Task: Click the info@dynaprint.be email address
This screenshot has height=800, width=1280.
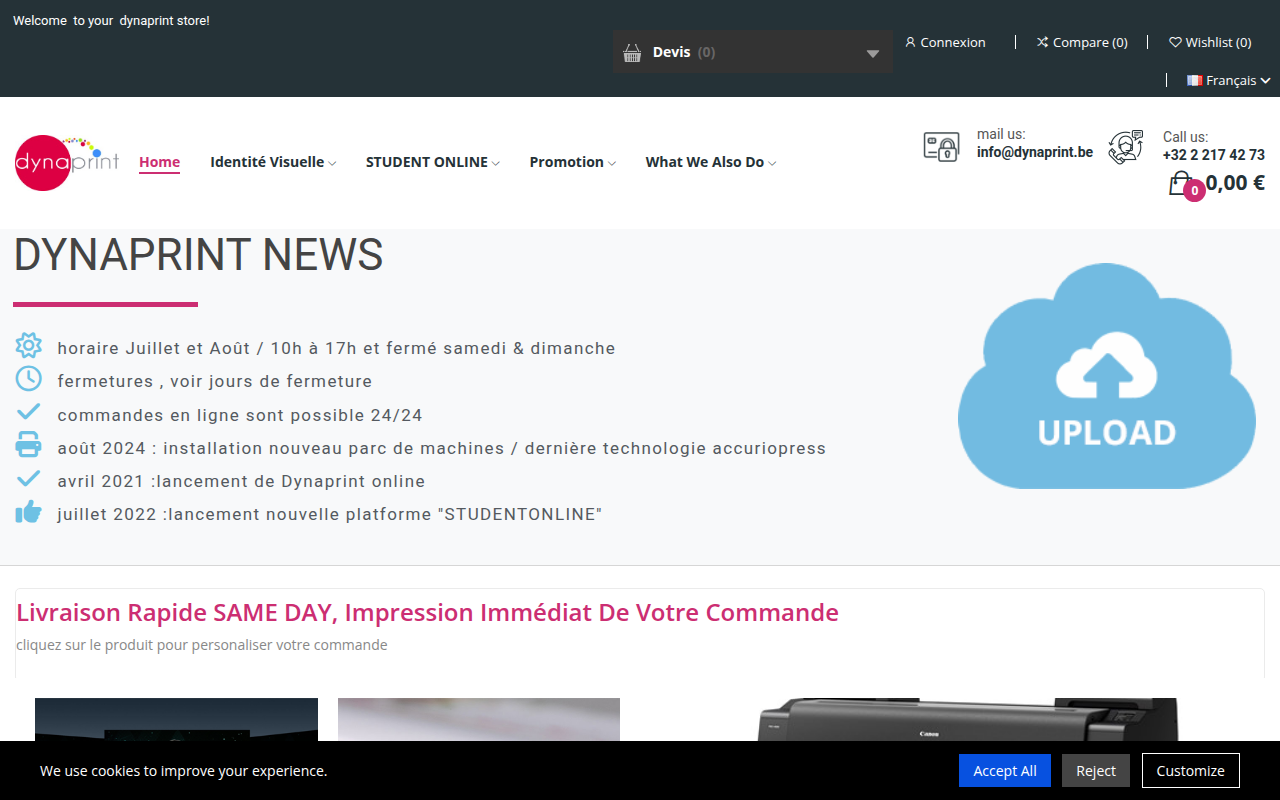Action: pos(1035,153)
